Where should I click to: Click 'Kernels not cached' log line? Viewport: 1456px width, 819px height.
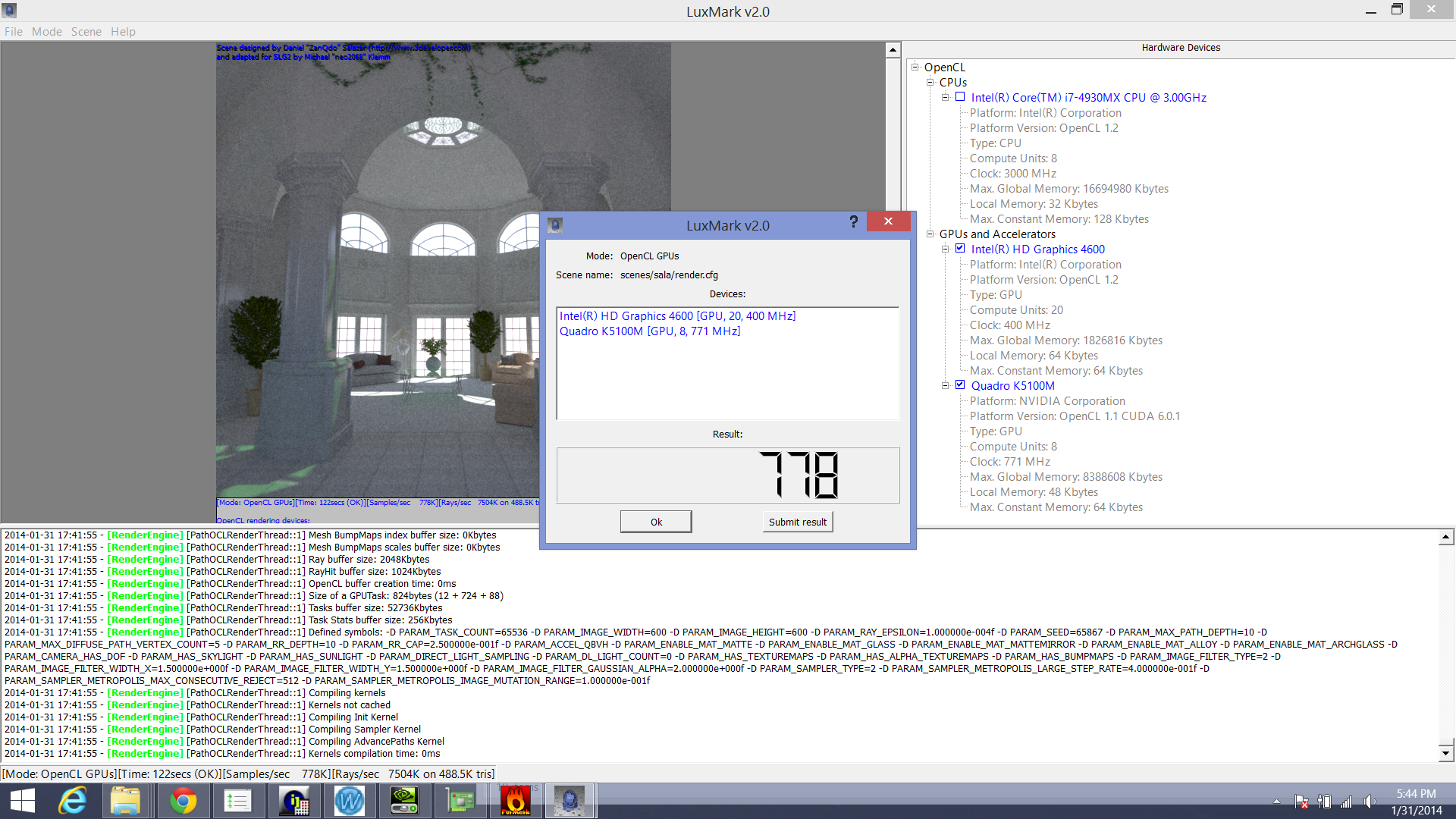[x=197, y=704]
